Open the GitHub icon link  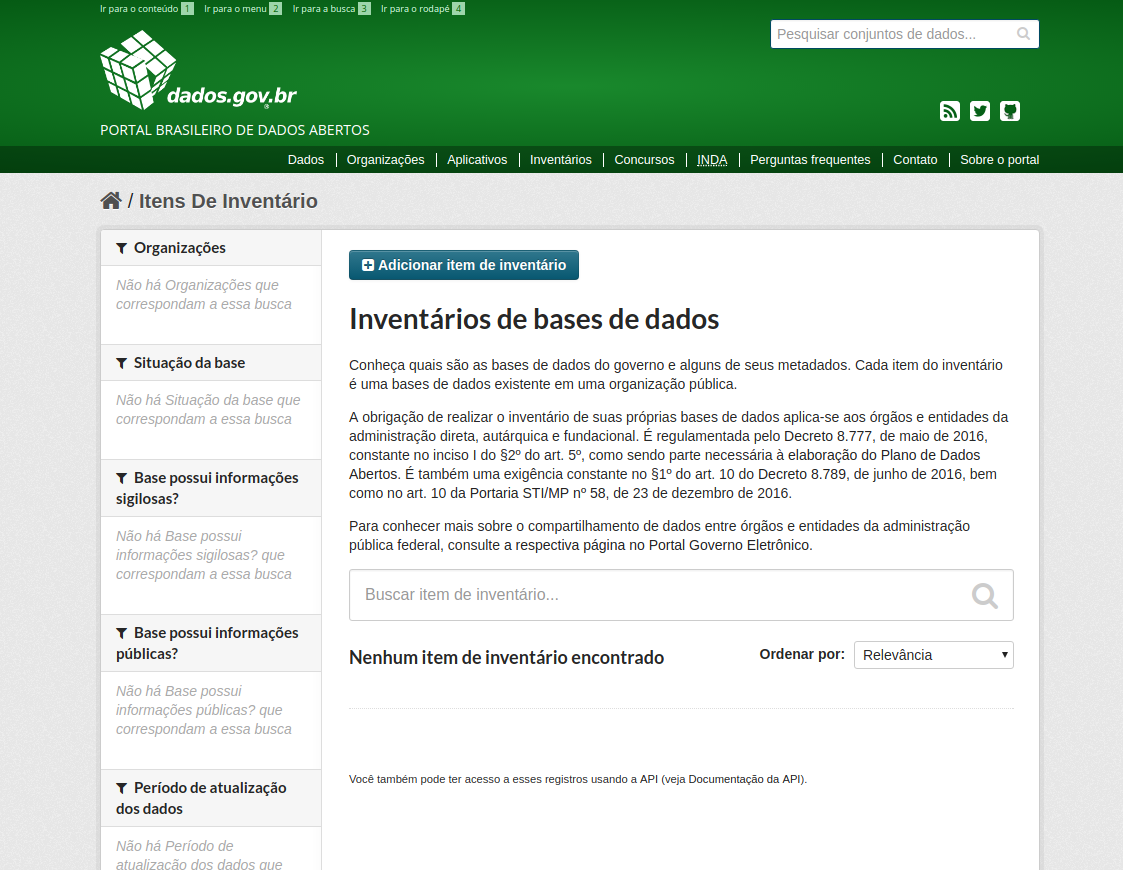[x=1010, y=111]
